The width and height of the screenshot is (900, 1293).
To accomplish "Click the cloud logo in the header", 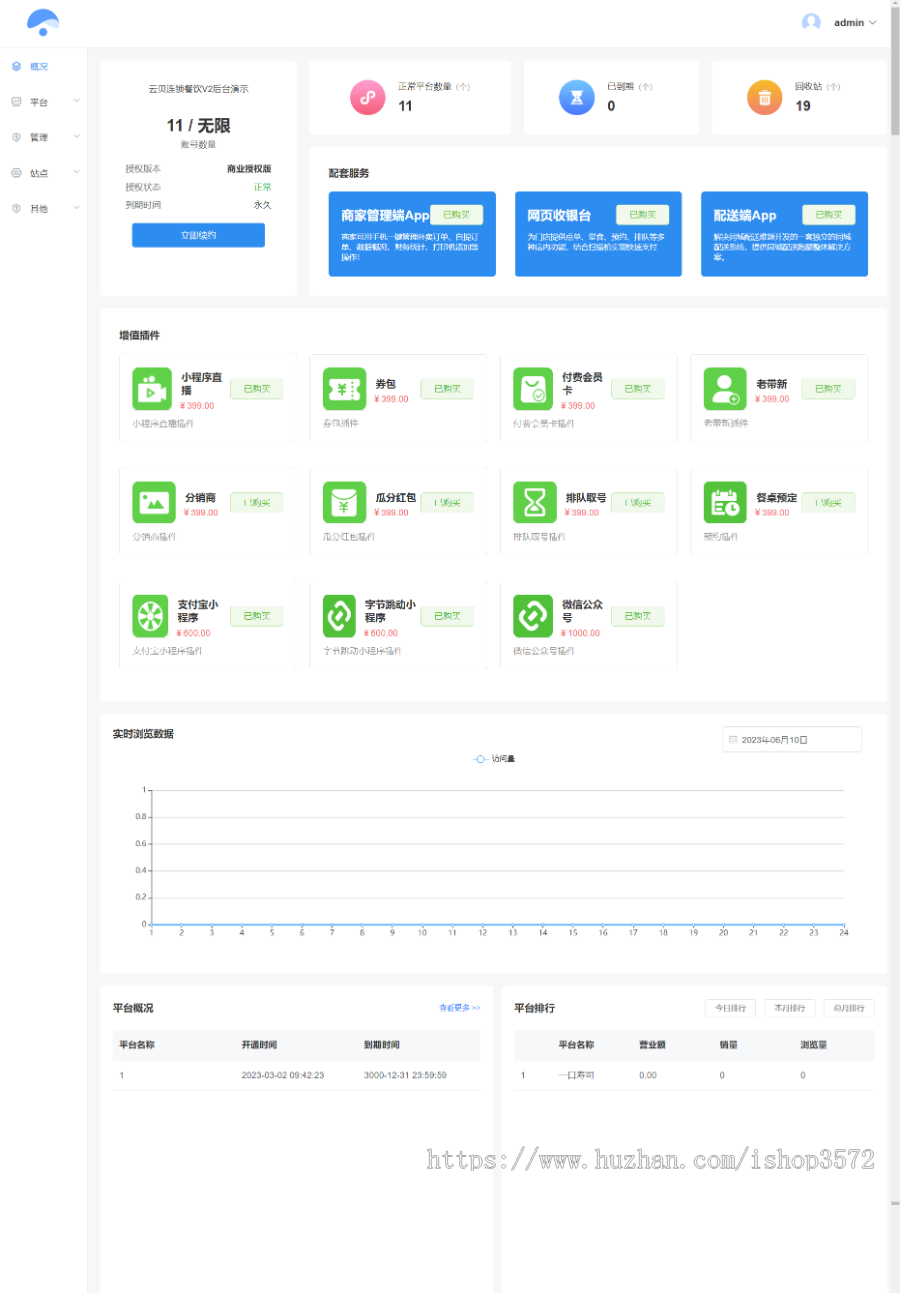I will (x=43, y=21).
